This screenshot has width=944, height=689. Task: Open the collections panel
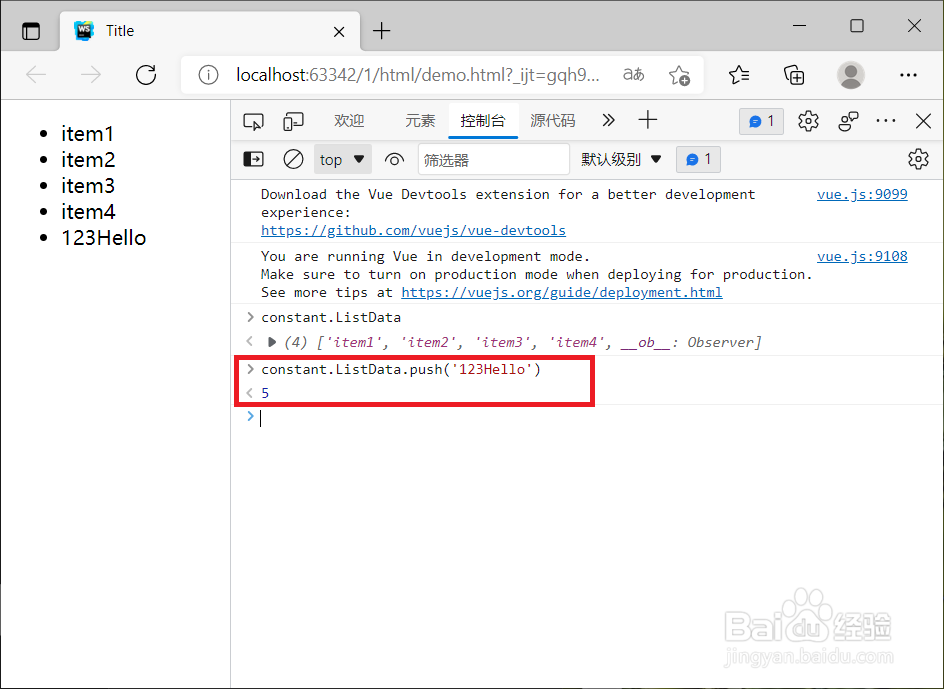click(x=794, y=75)
